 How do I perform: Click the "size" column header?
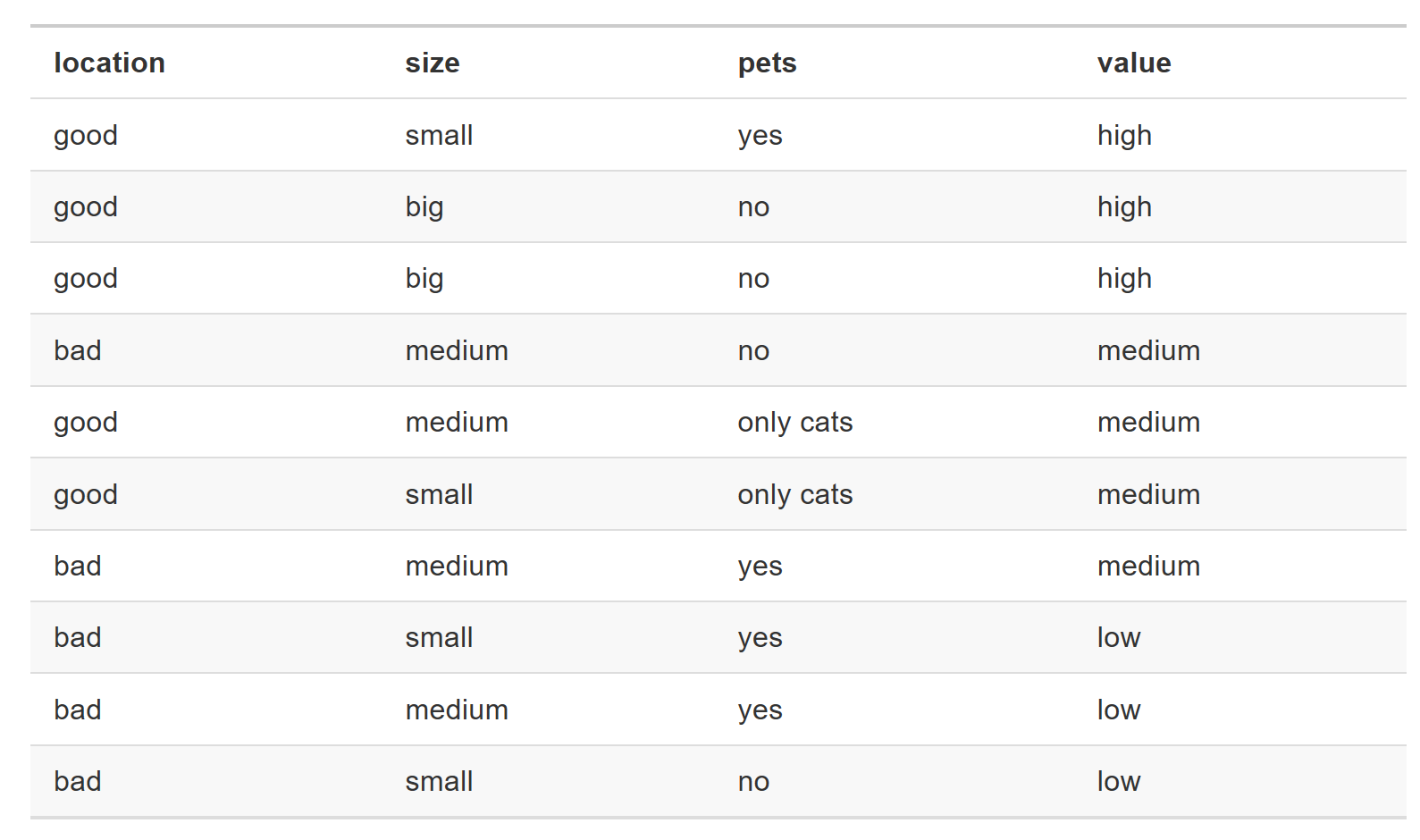click(x=432, y=63)
